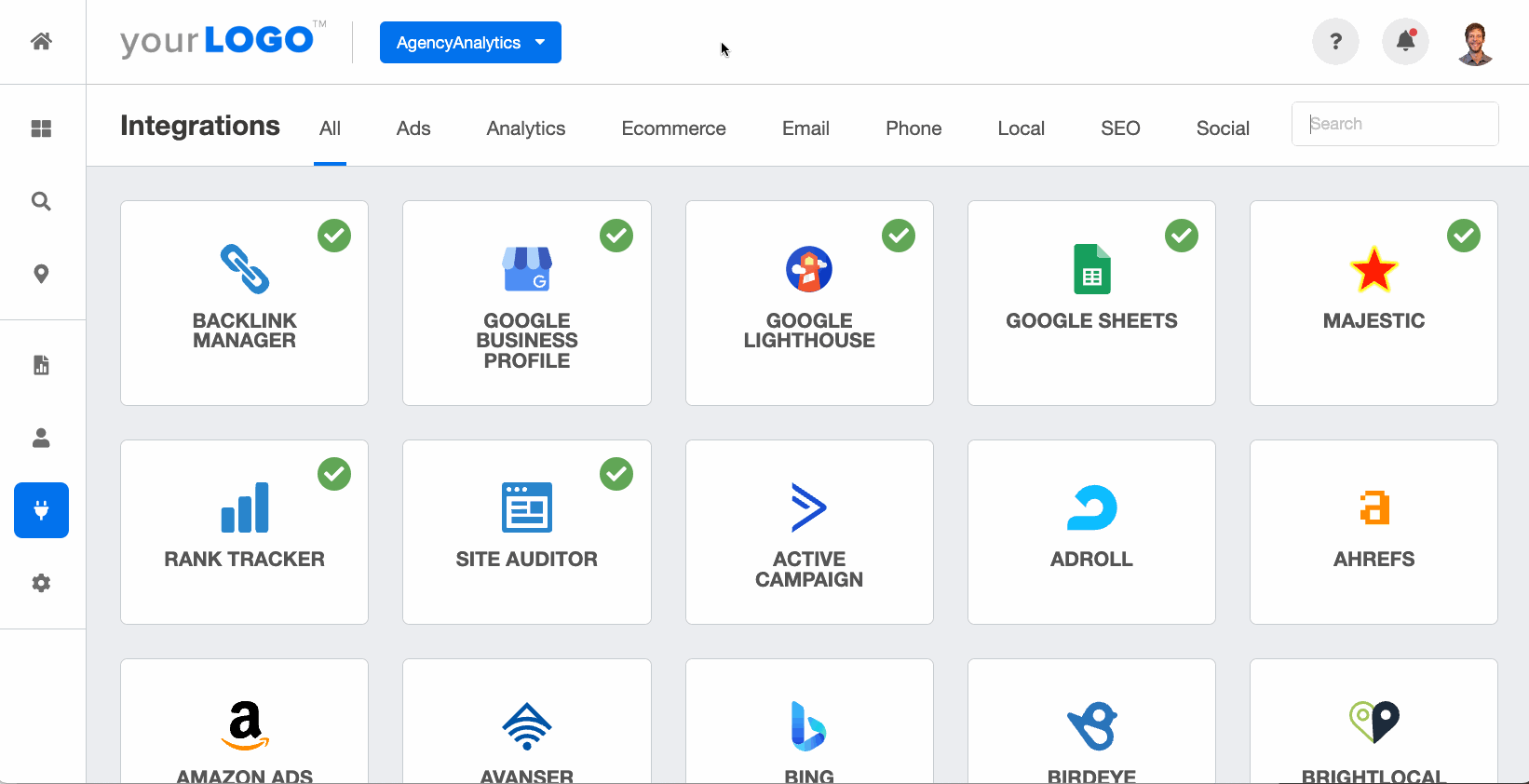Switch to the Email tab
Screen dimensions: 1529x784
805,128
